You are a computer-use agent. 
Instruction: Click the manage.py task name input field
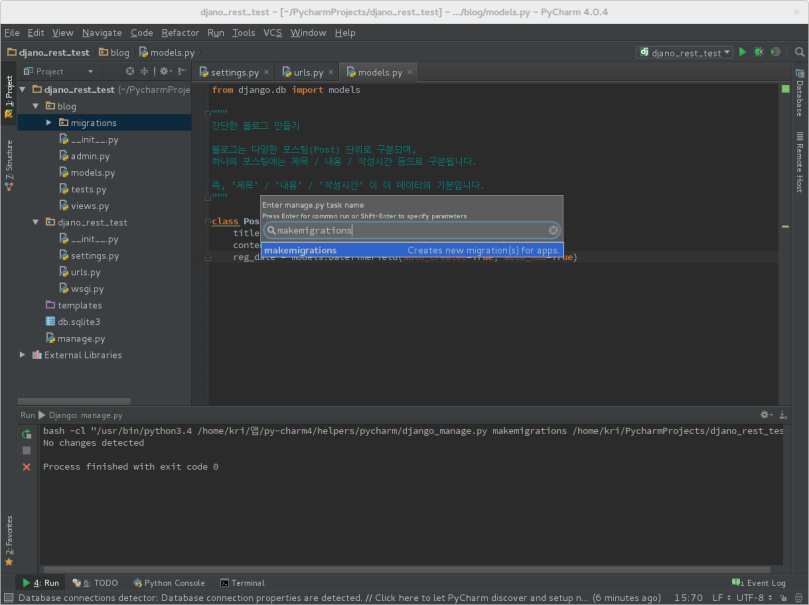pyautogui.click(x=412, y=230)
